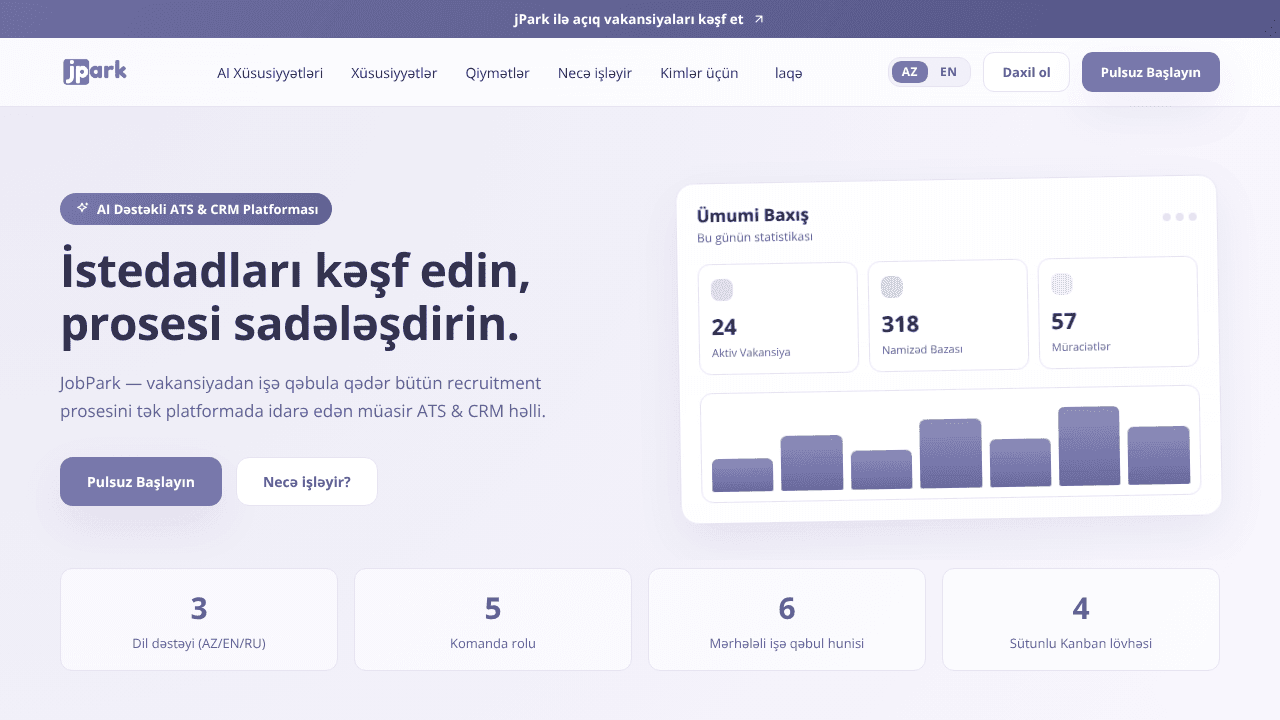Click the icon above 57 Müraciətlər
The height and width of the screenshot is (720, 1280).
[1062, 284]
